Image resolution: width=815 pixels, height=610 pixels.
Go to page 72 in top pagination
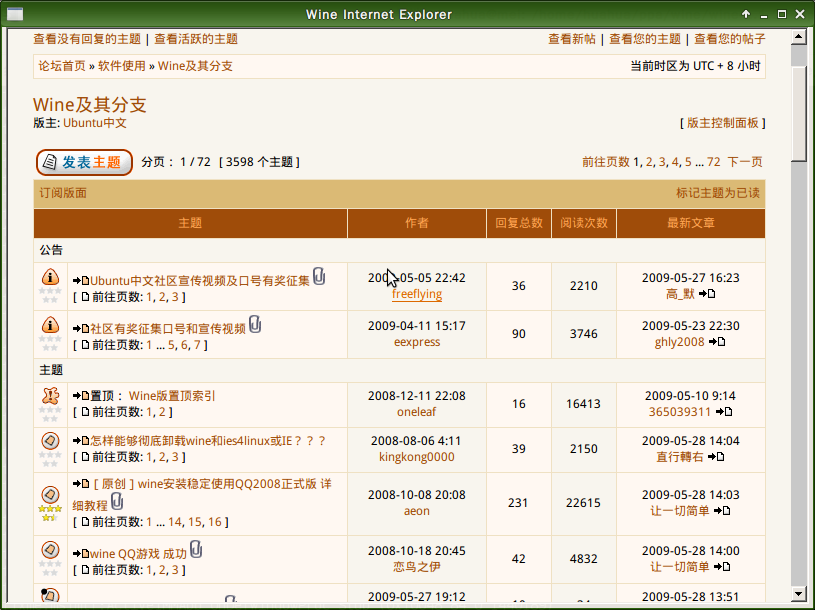click(714, 162)
